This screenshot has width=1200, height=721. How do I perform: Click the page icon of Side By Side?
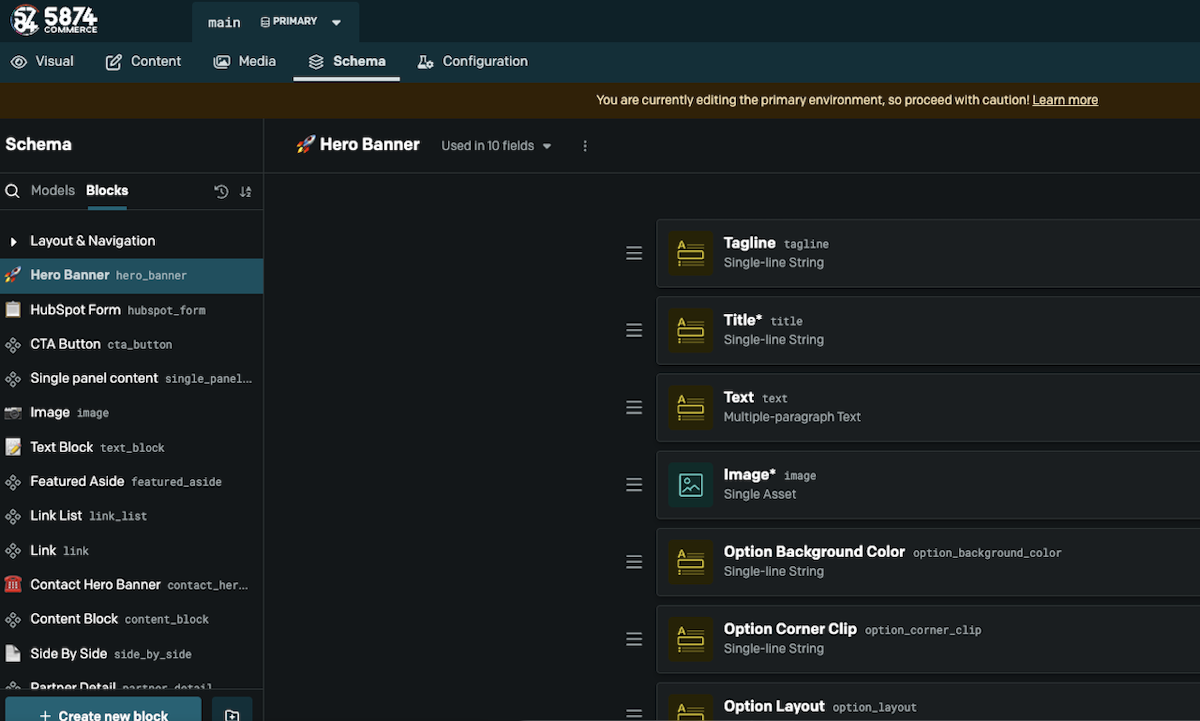(x=13, y=653)
